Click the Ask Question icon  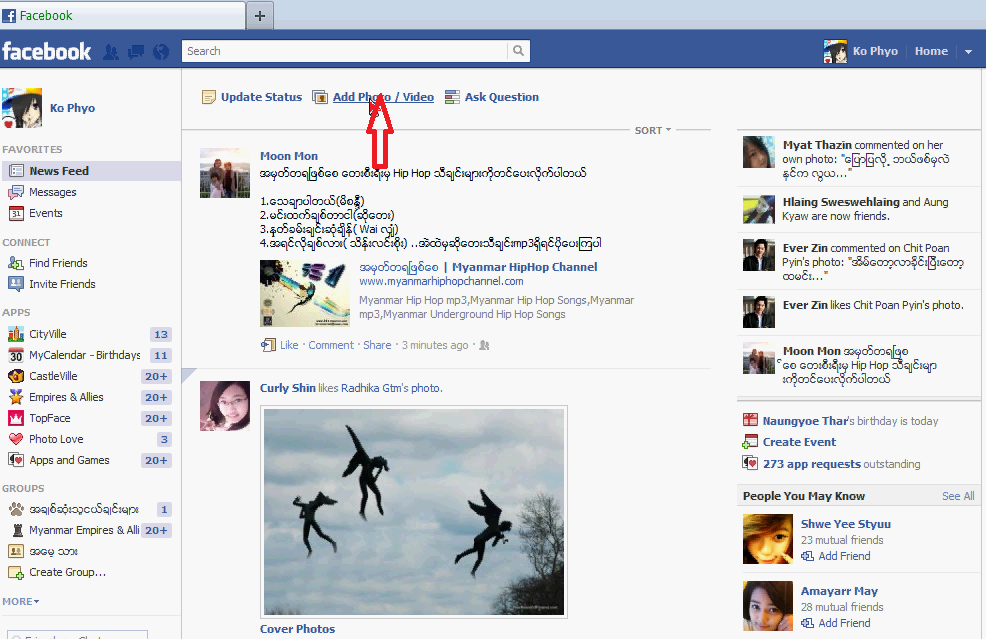452,97
